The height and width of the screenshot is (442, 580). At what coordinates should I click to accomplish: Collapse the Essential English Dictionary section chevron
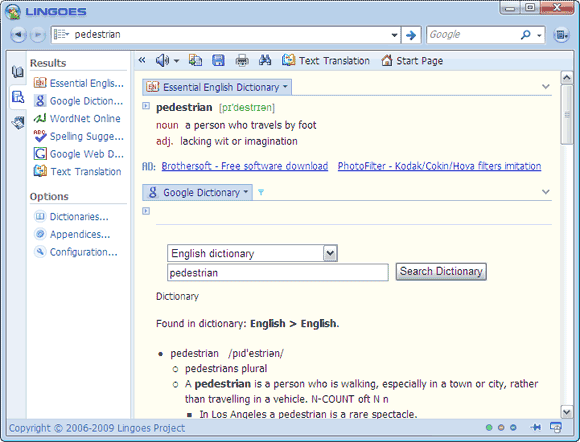546,87
